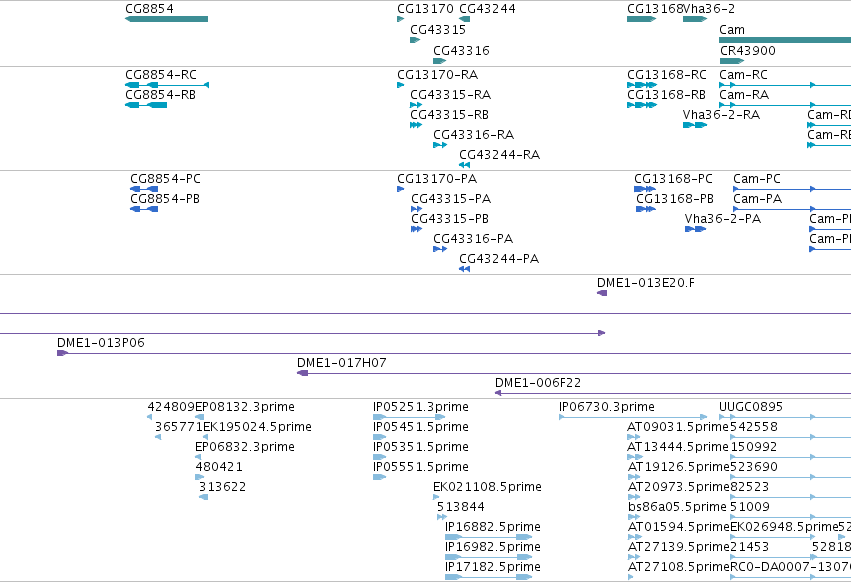This screenshot has width=851, height=582.
Task: Select the CG13168-PC protein feature
Action: (x=645, y=189)
